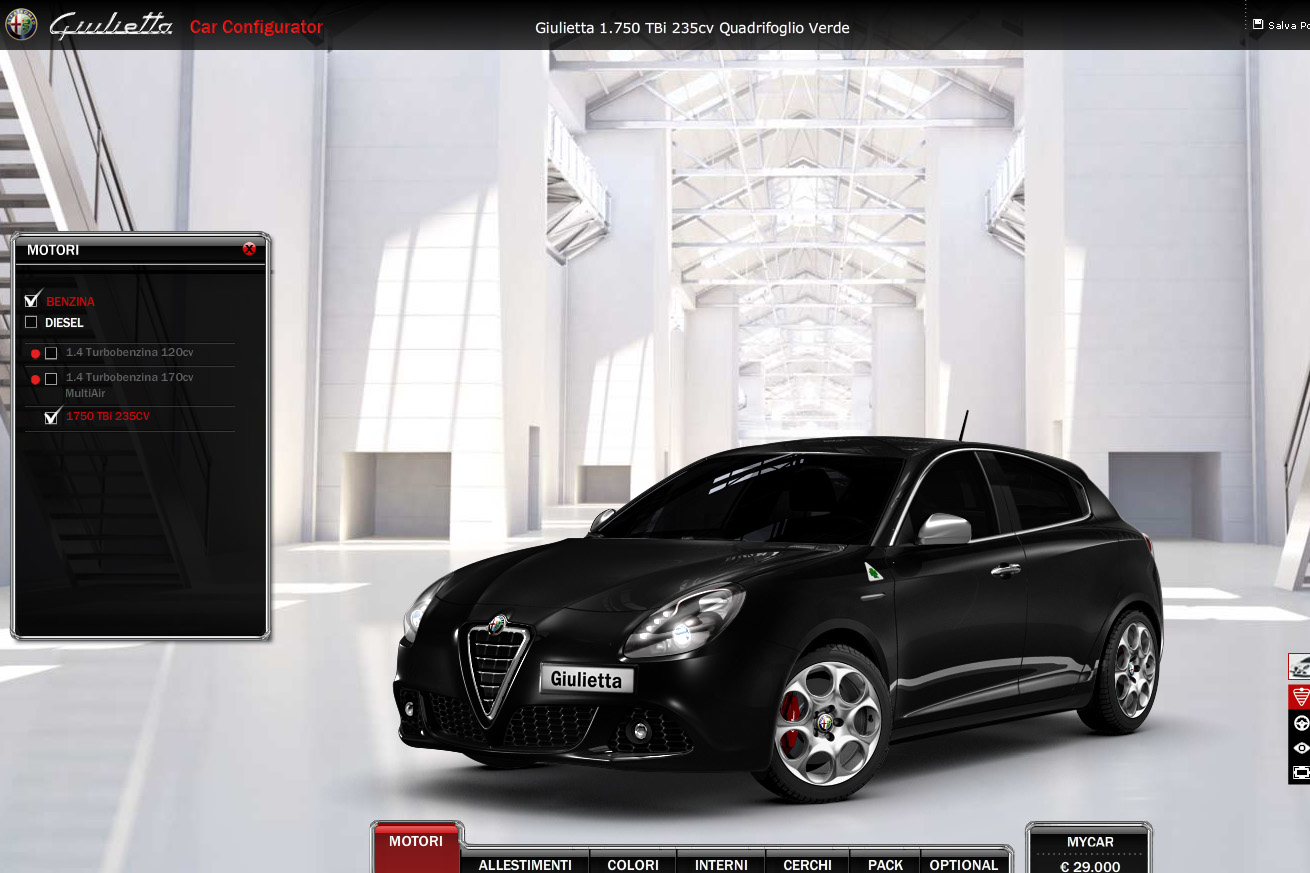
Task: Select the OPTIONAL tab
Action: click(x=963, y=864)
